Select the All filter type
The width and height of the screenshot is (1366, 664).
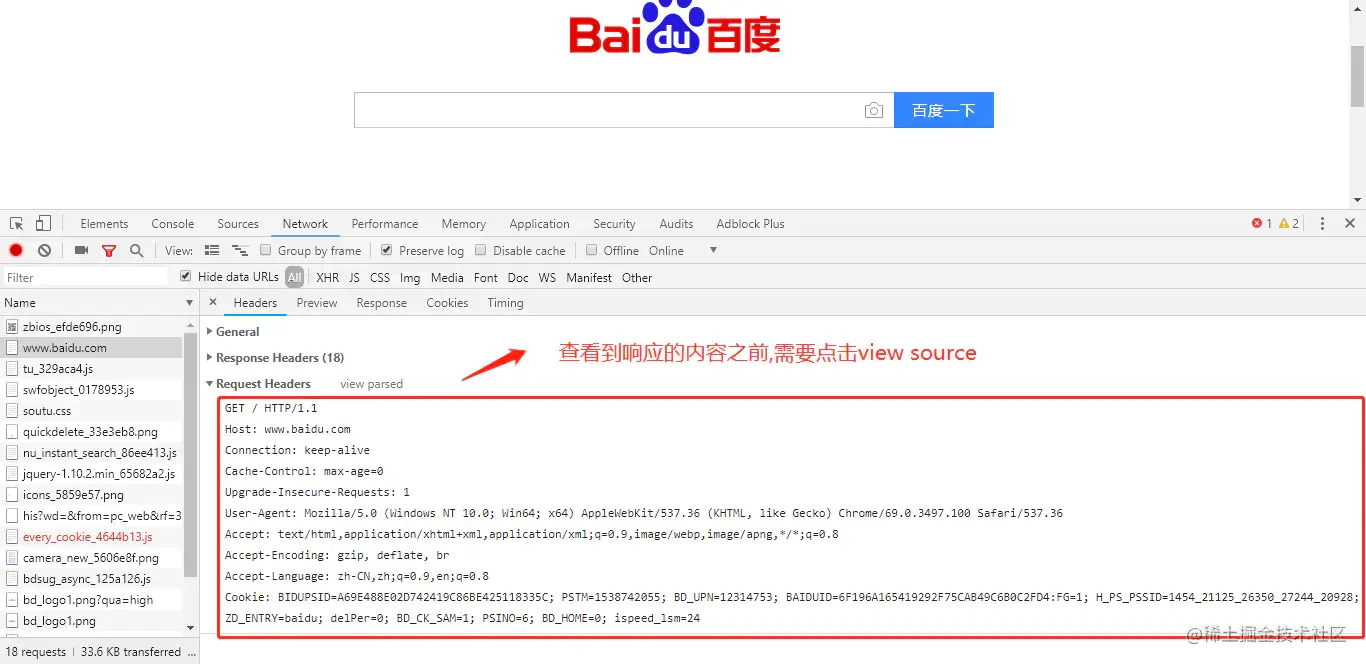click(294, 277)
